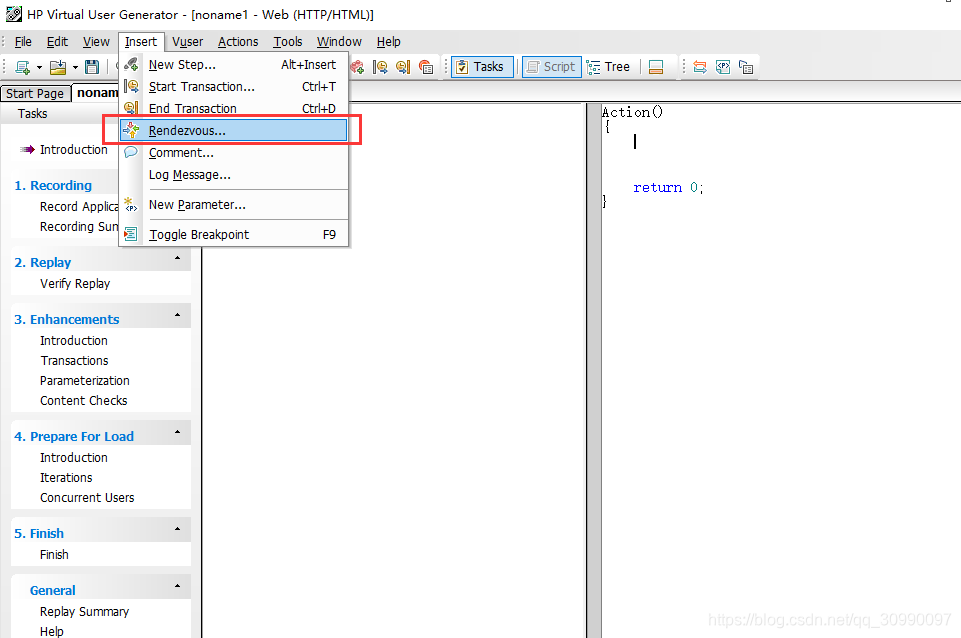Click the Save floppy disk icon
Image resolution: width=961 pixels, height=638 pixels.
click(x=92, y=67)
